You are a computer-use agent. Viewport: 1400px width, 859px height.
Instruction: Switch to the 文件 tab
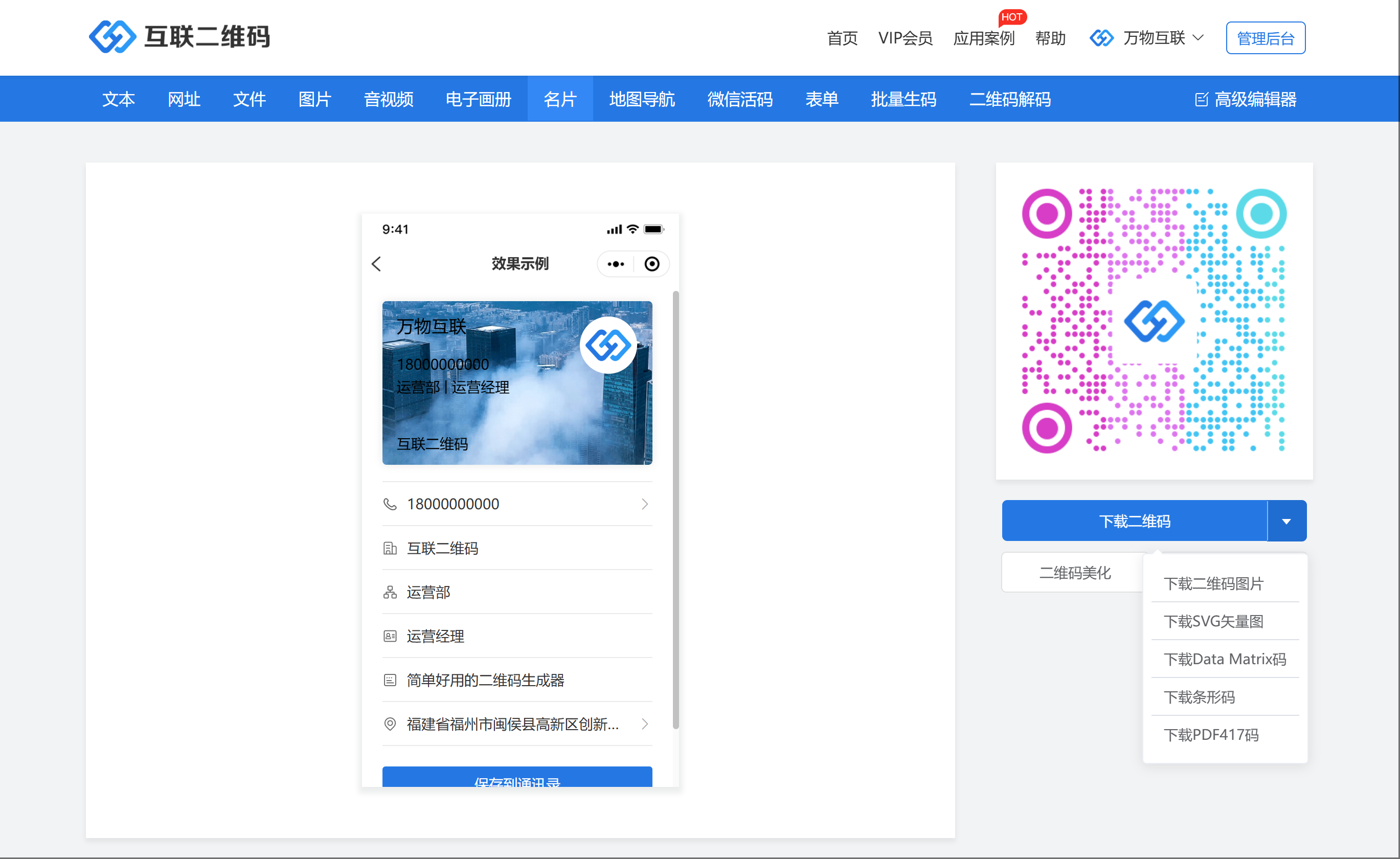pyautogui.click(x=250, y=99)
